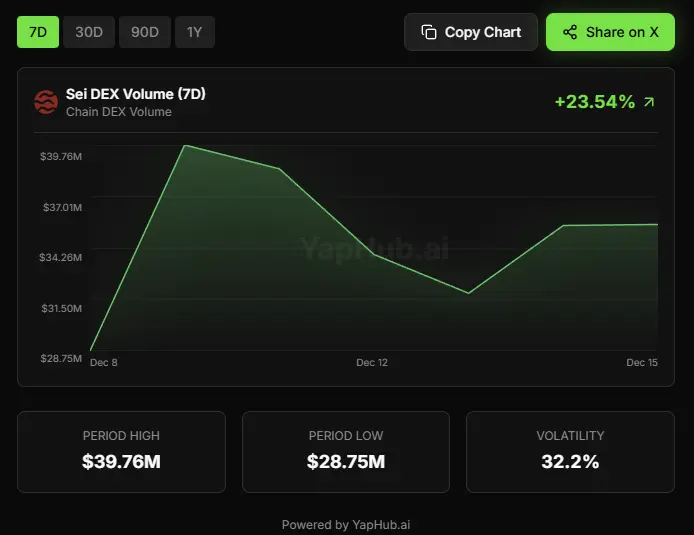This screenshot has width=694, height=535.
Task: Click the $39.76M y-axis label
Action: coord(61,157)
